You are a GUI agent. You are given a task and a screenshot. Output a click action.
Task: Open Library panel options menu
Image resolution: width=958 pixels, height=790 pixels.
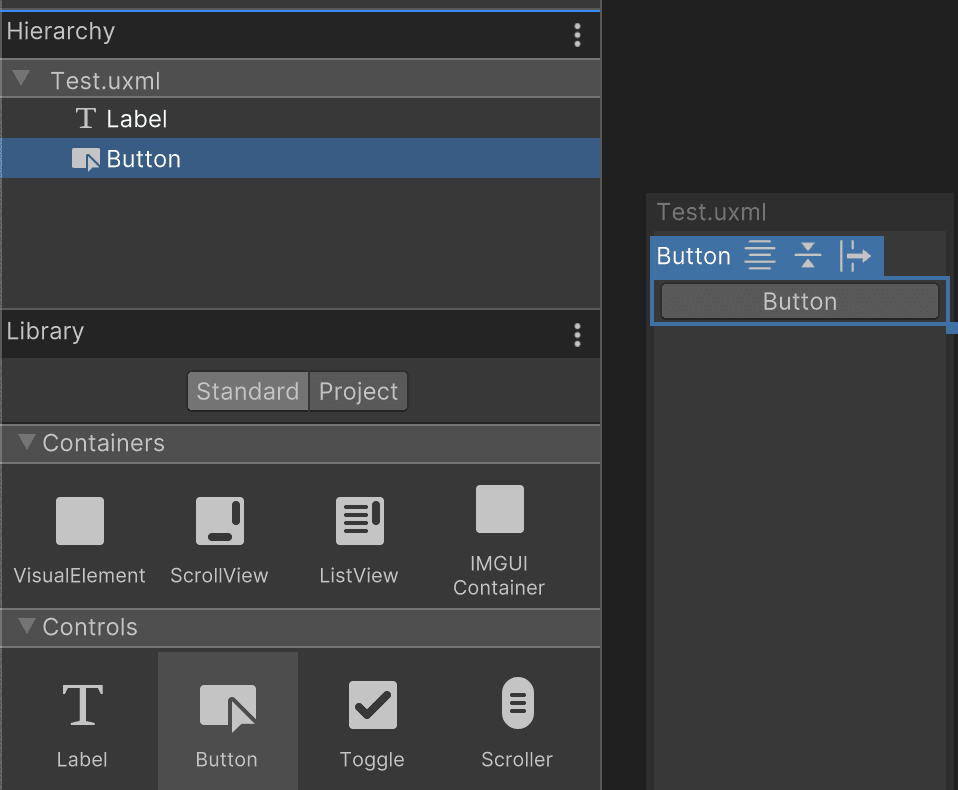point(577,335)
